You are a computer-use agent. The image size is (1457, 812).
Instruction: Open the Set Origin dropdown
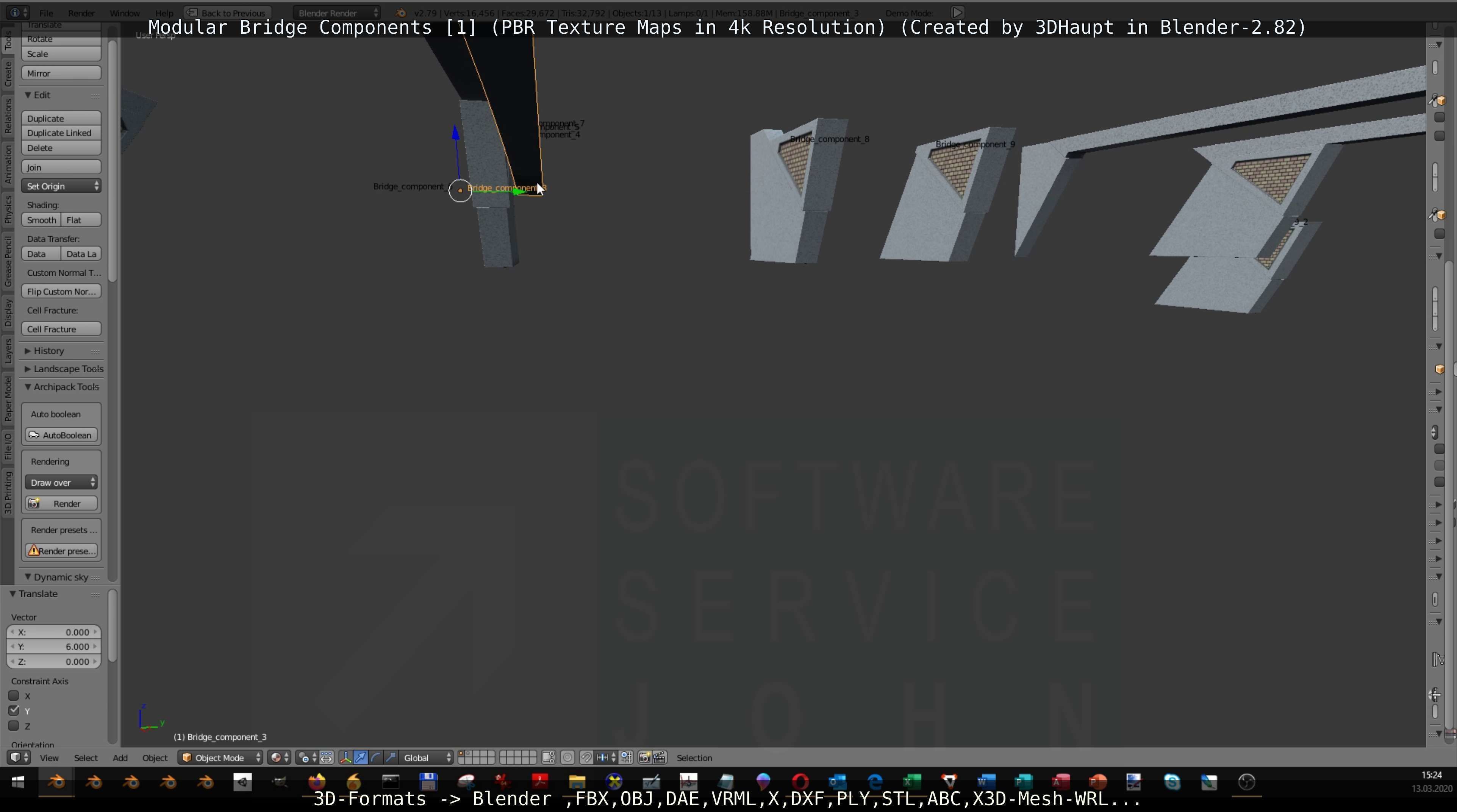click(61, 186)
